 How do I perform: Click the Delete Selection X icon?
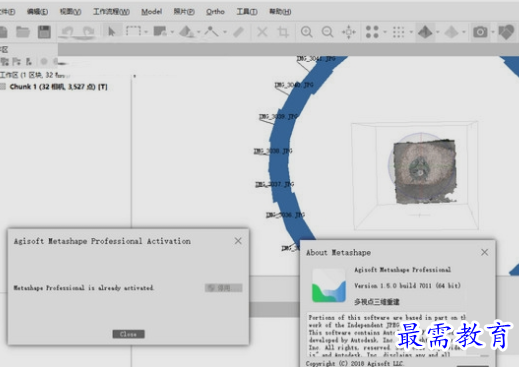pyautogui.click(x=262, y=32)
